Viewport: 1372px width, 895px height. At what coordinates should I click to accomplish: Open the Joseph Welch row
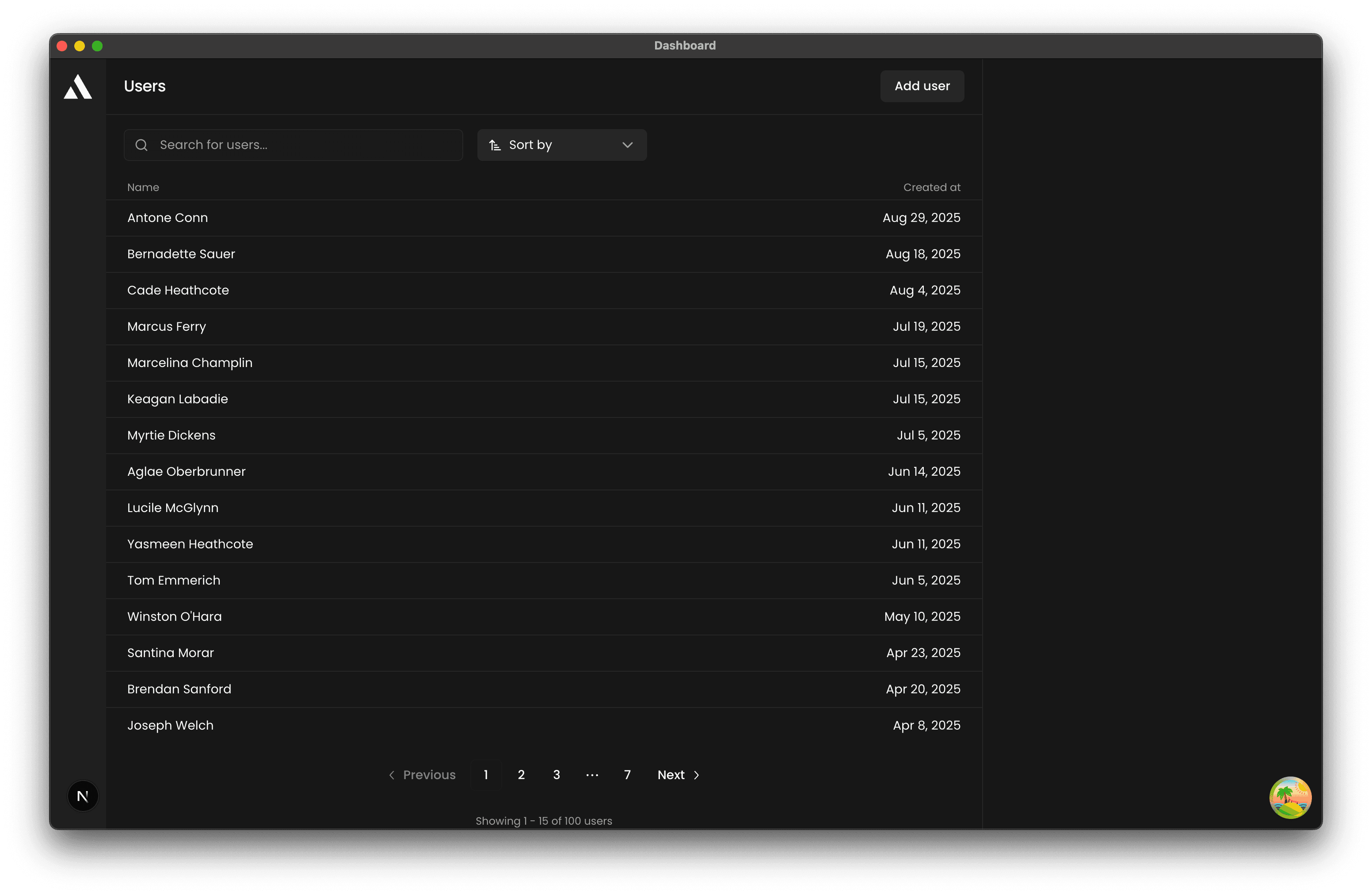coord(544,727)
